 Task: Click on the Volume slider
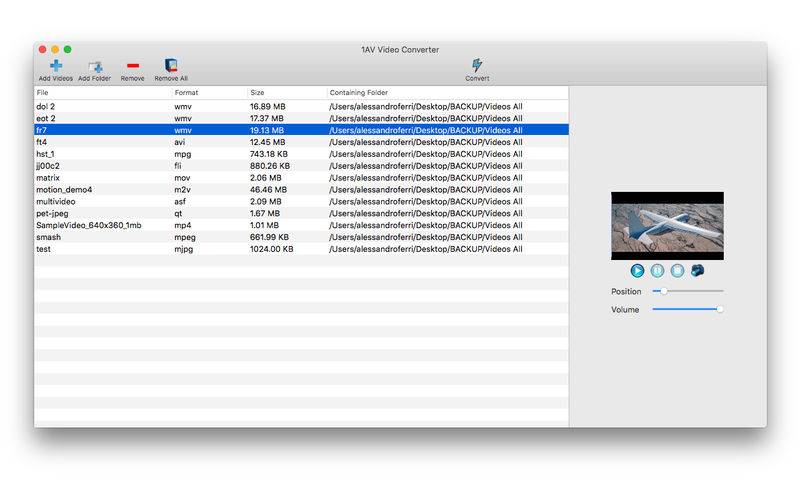(x=688, y=309)
